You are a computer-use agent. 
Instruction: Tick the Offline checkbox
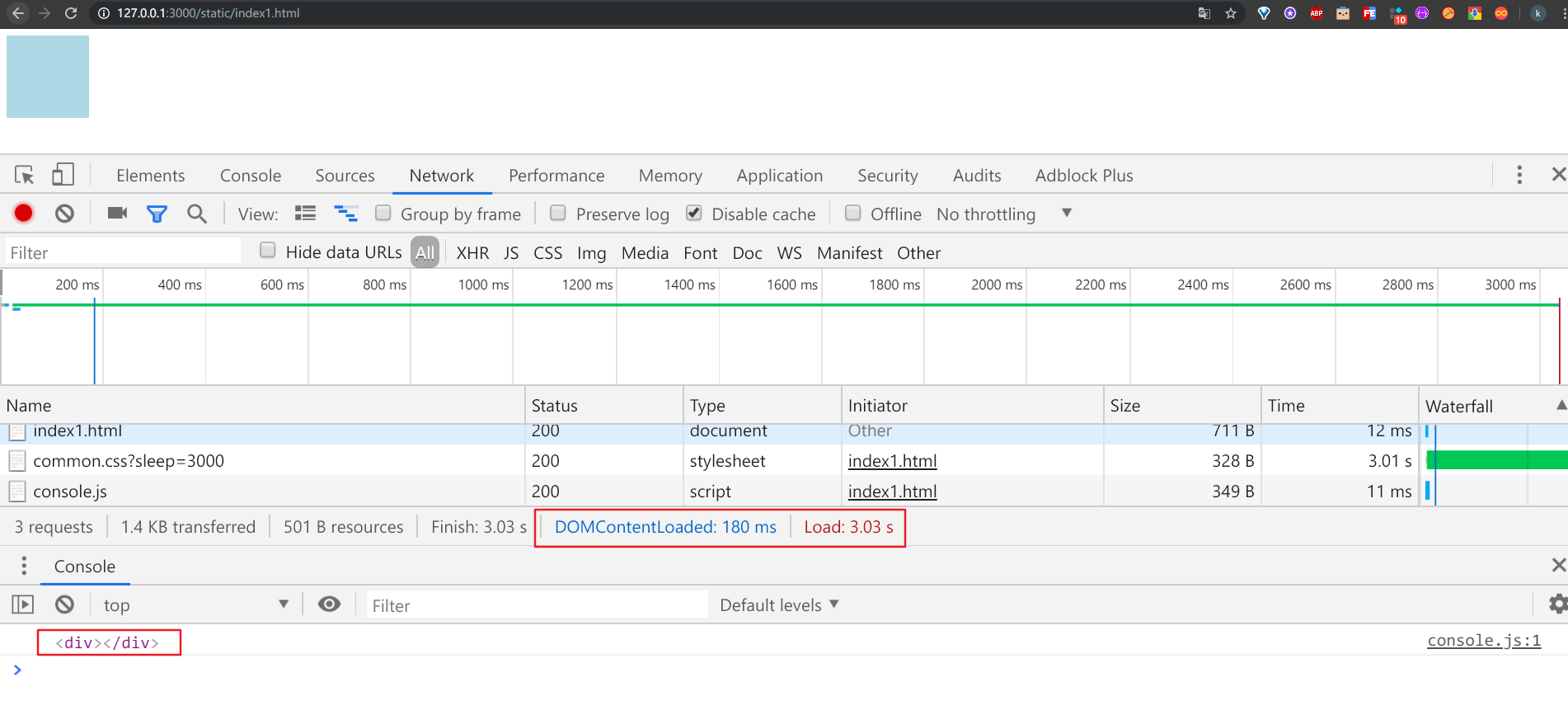(853, 213)
